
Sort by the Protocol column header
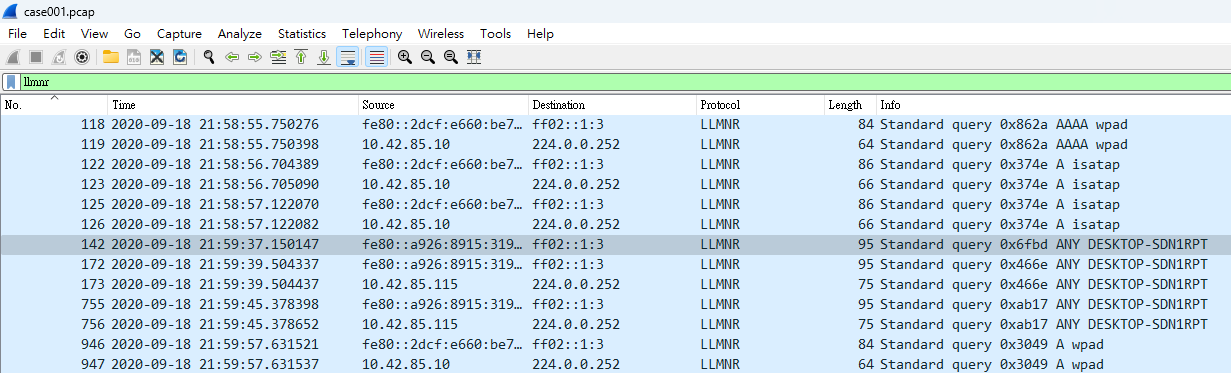click(760, 105)
